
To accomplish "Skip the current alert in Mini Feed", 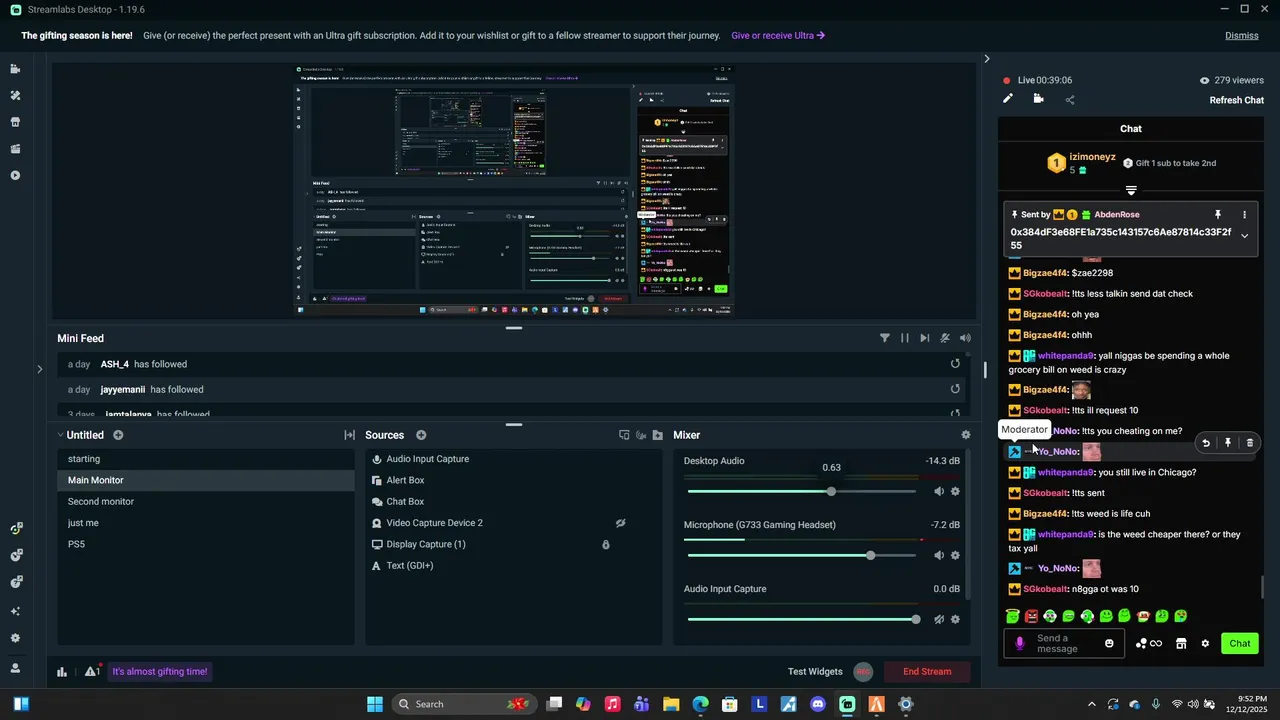I will pos(925,338).
